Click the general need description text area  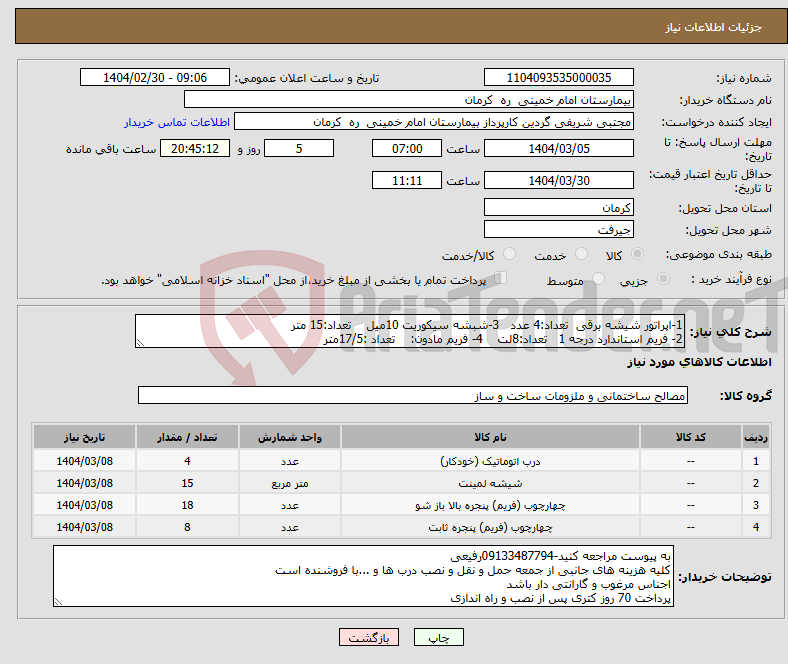(410, 331)
